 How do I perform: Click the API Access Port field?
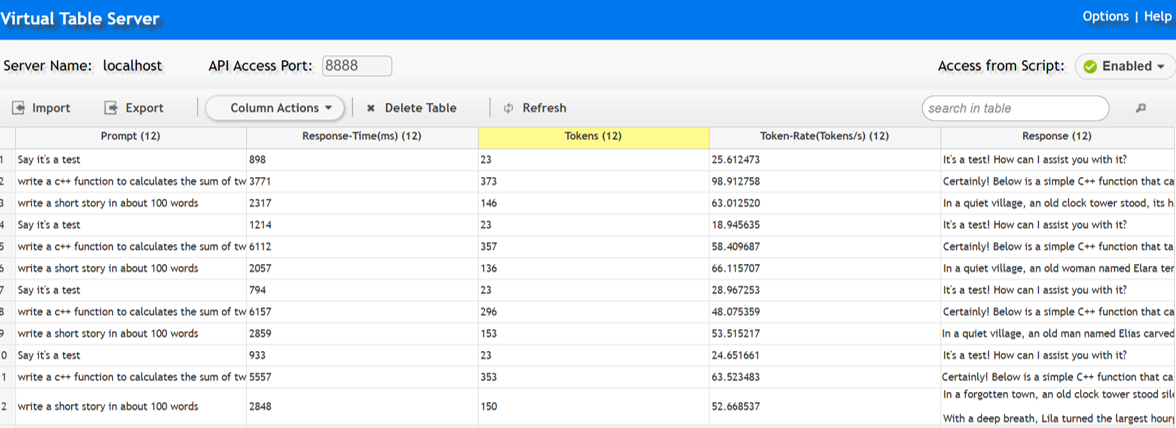pyautogui.click(x=355, y=66)
